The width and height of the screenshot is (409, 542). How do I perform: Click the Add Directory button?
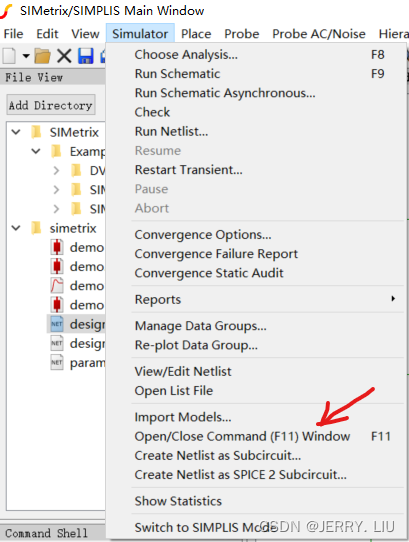[51, 105]
